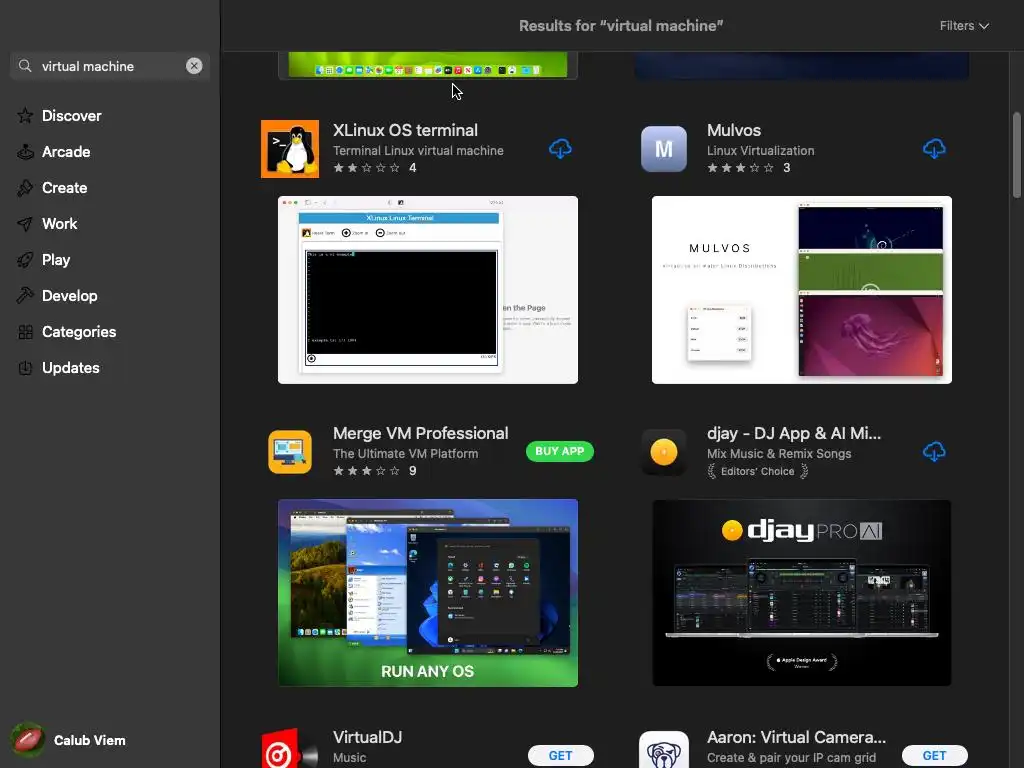Screen dimensions: 1024x768
Task: Click the Categories grid icon
Action: click(x=25, y=332)
